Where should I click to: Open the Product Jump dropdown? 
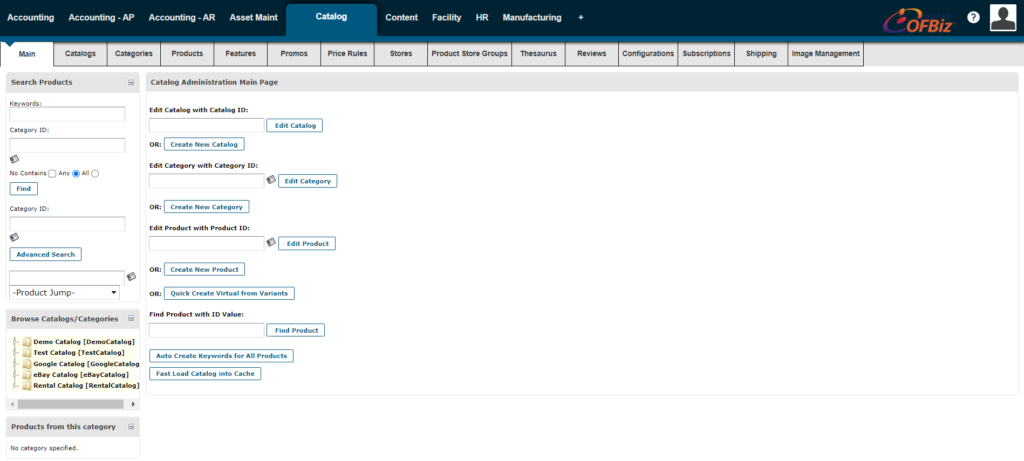tap(64, 292)
